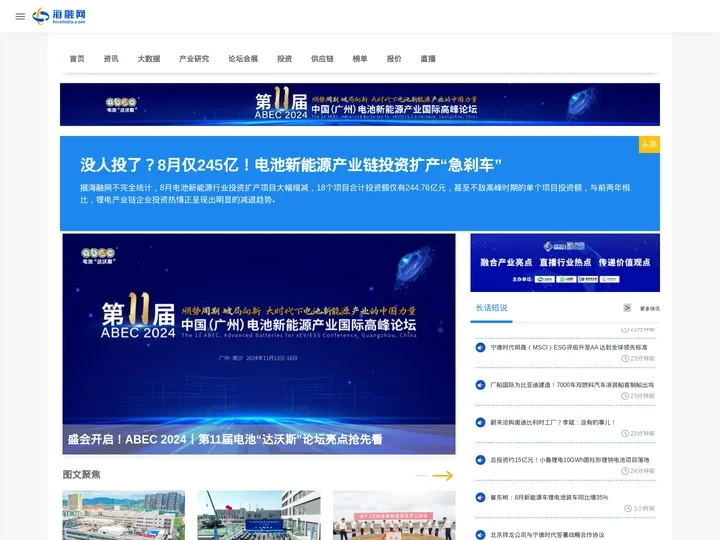The image size is (720, 540).
Task: Read the headline summary starting 据海融网不完全统计
Action: [355, 194]
